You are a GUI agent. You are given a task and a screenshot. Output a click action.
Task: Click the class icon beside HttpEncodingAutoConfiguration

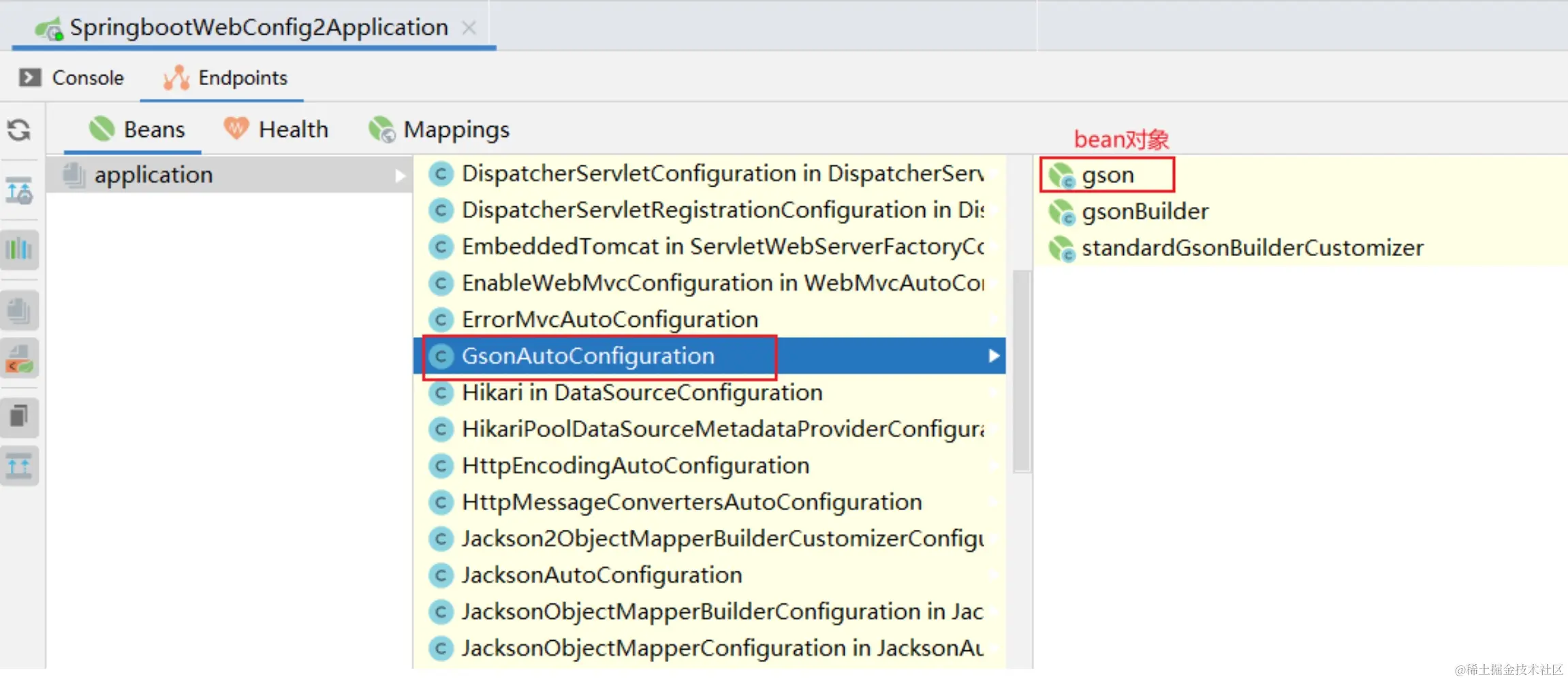(x=441, y=466)
